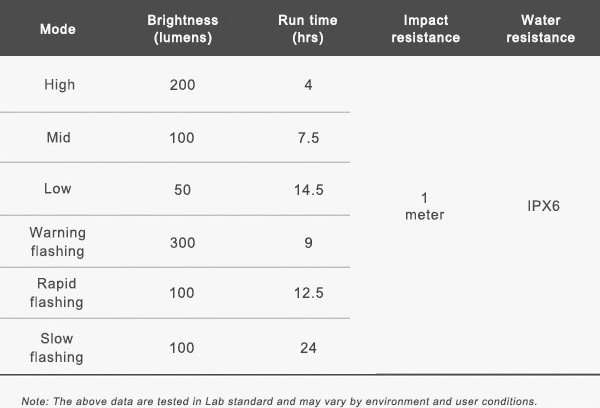Click the 7.5 hours run time
Image resolution: width=600 pixels, height=408 pixels.
308,138
